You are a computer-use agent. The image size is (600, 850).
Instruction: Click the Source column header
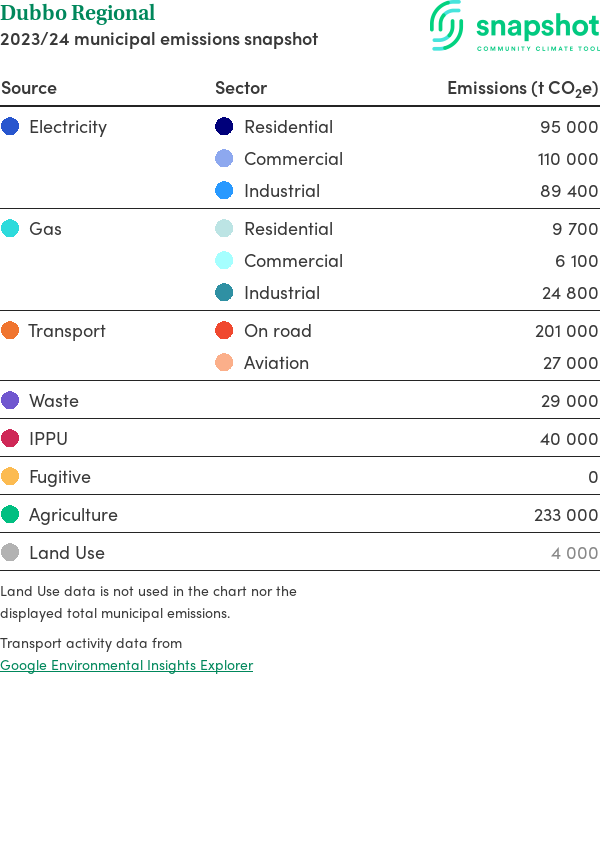point(29,88)
